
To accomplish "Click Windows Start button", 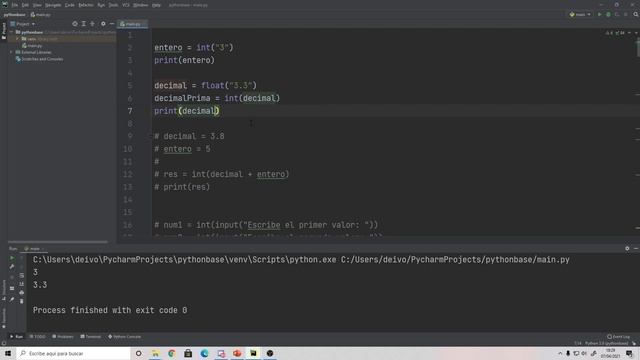I will click(8, 353).
